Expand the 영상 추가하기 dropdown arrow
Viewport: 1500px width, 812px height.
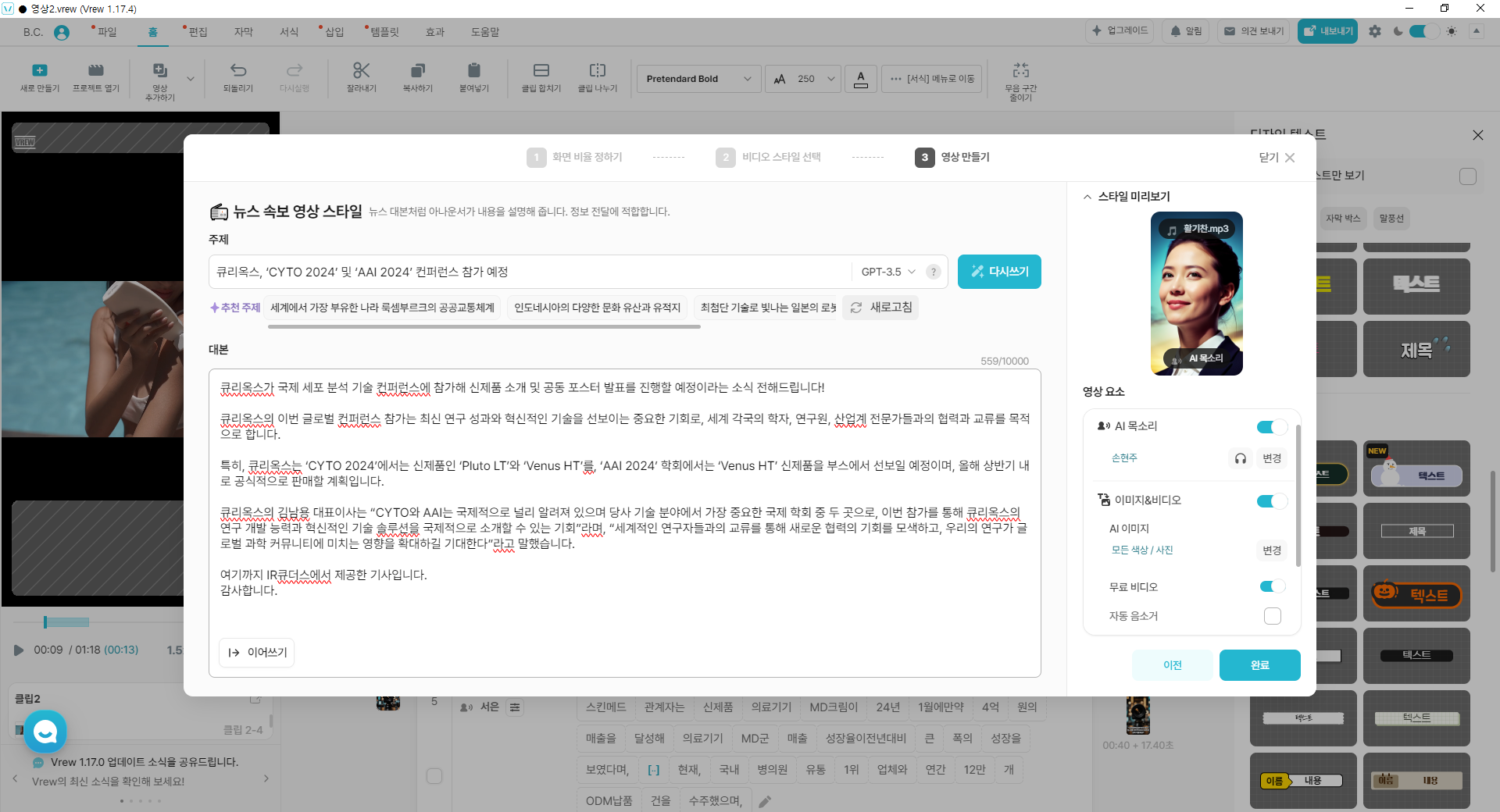191,79
